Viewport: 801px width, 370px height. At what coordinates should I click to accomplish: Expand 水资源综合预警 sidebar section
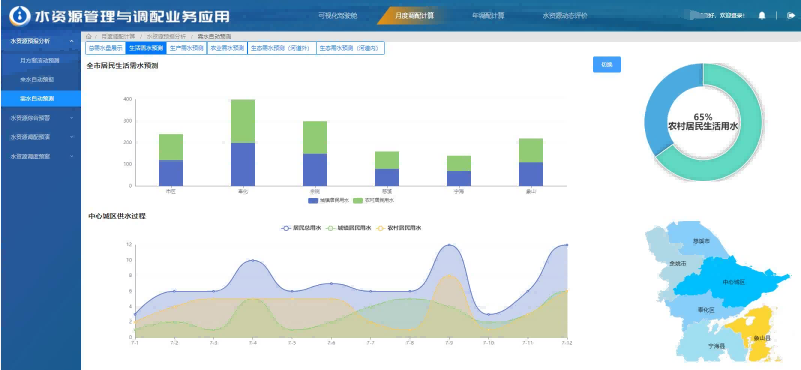point(40,118)
